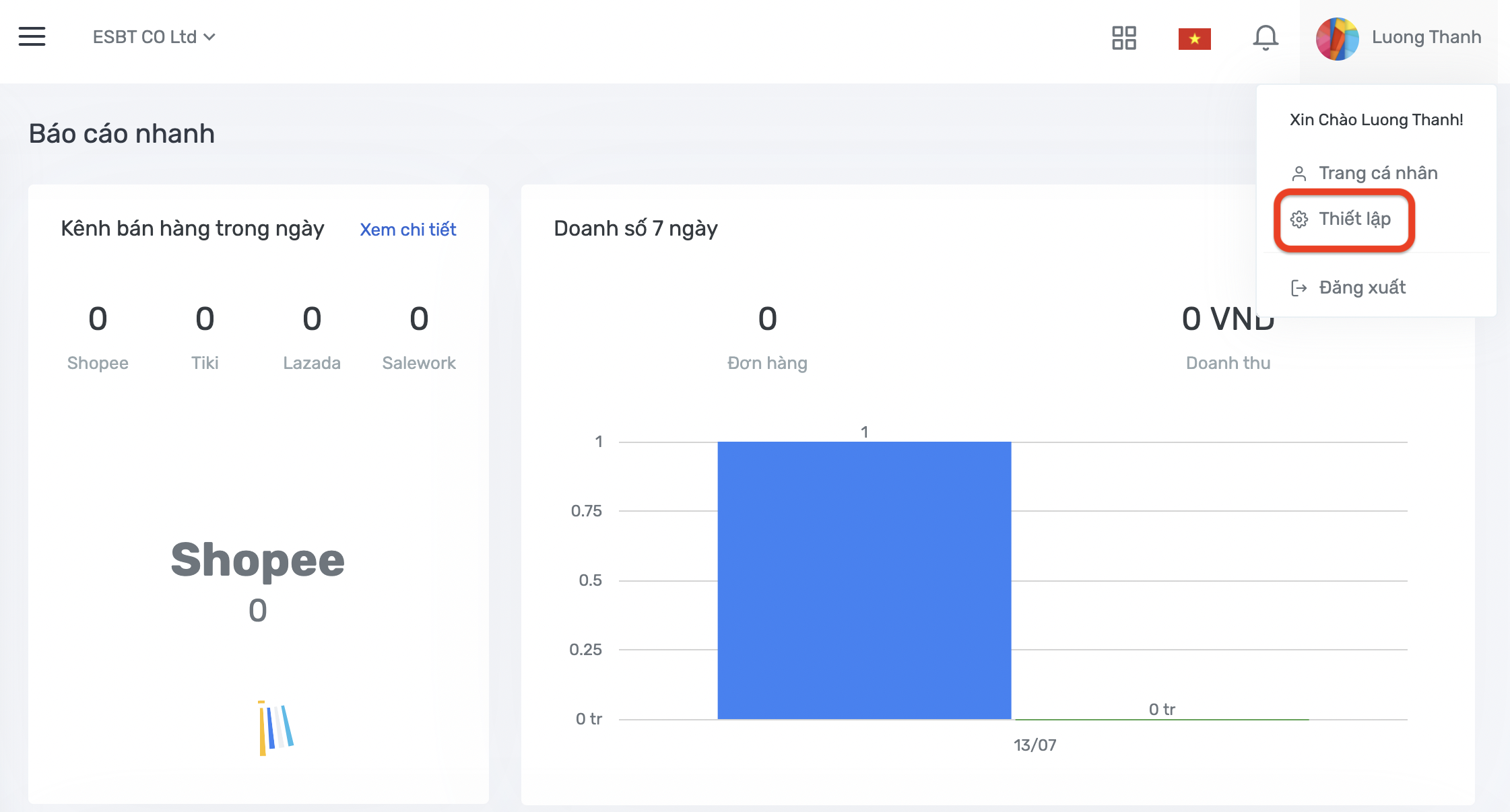
Task: Change language via Vietnam flag icon
Action: (x=1194, y=38)
